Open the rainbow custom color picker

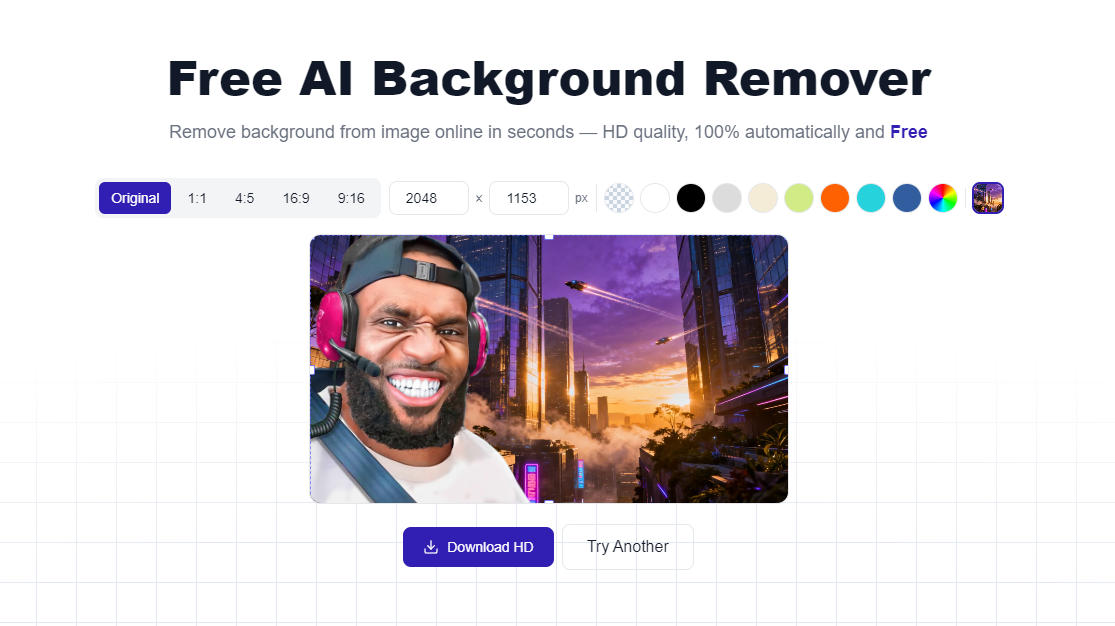(x=943, y=198)
